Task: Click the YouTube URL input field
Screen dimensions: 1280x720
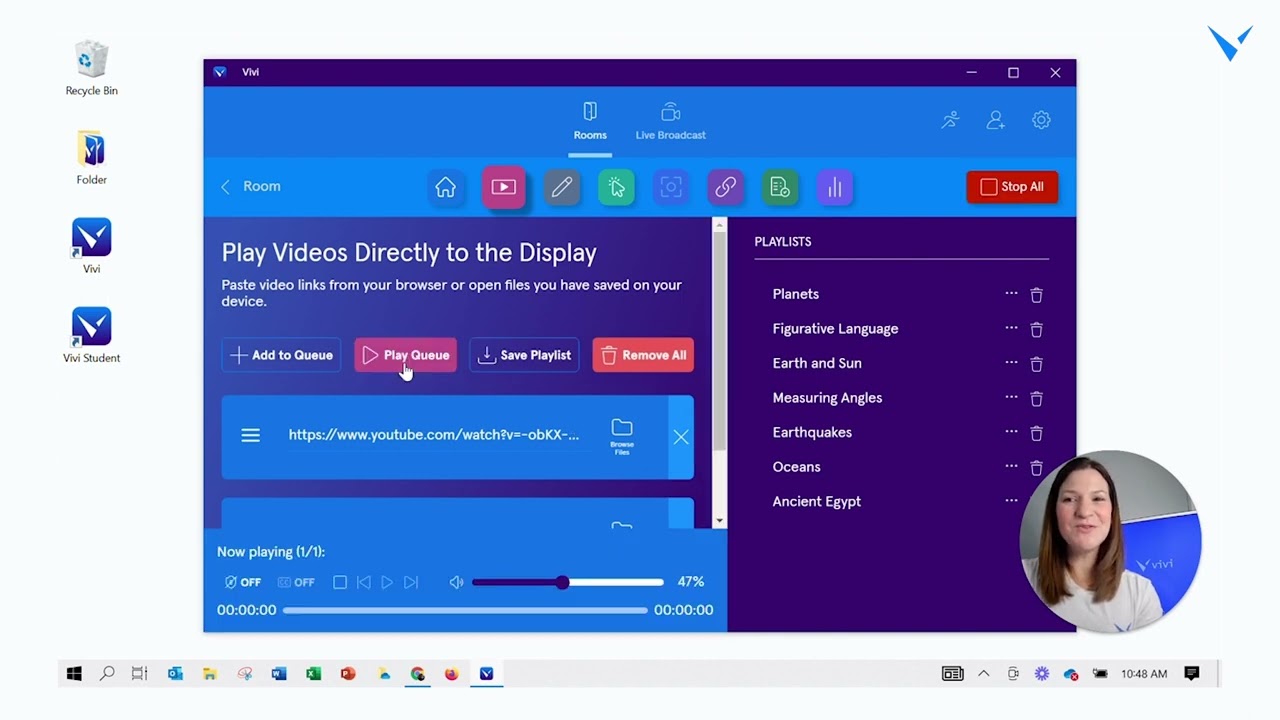Action: [x=434, y=435]
